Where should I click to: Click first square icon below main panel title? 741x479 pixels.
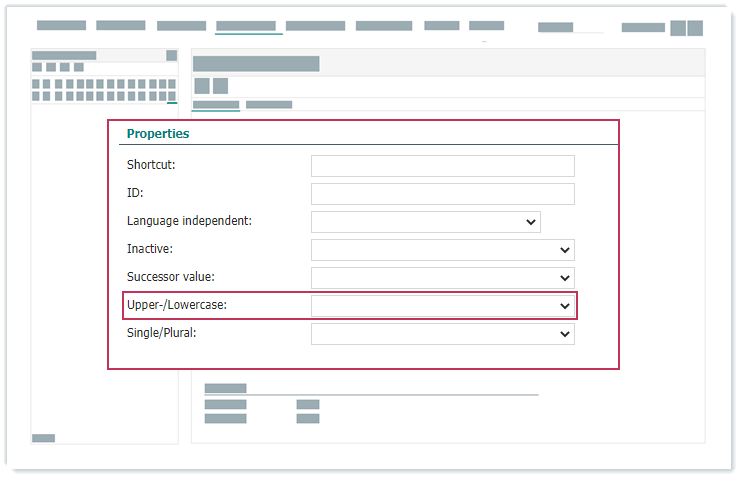[x=201, y=86]
